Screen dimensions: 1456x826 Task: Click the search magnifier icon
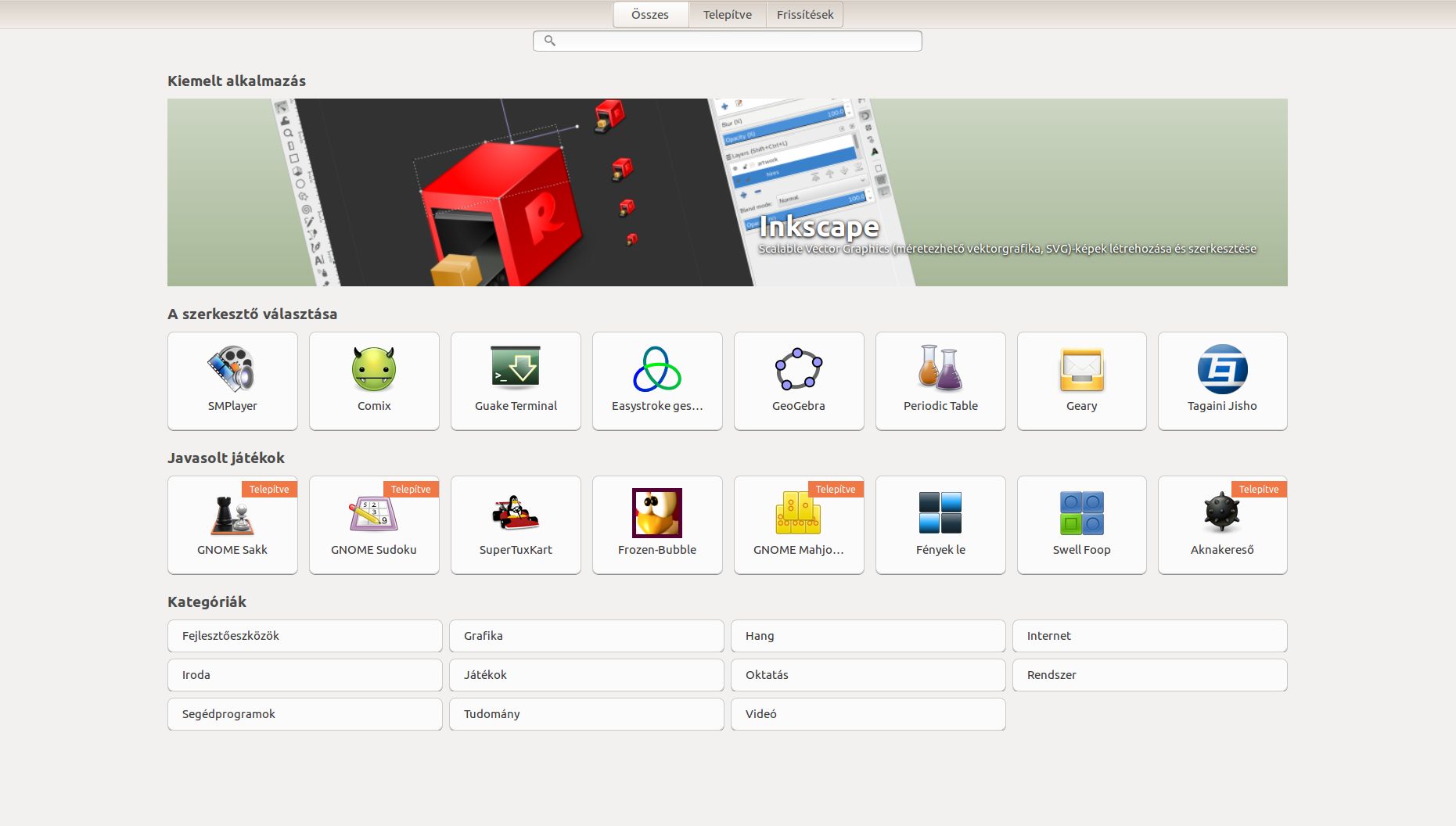coord(550,41)
